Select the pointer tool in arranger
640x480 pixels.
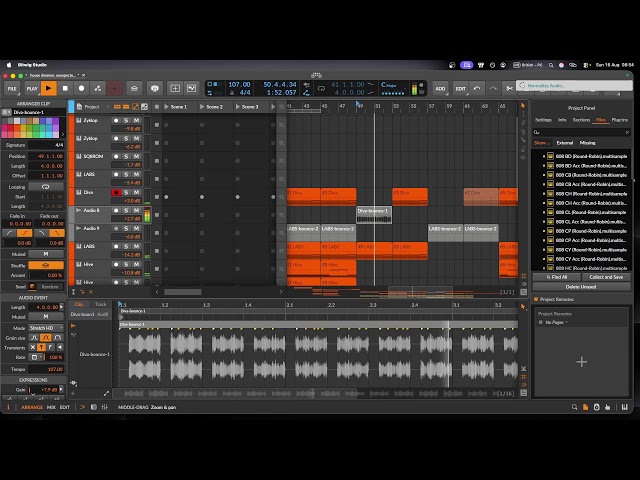tap(523, 106)
